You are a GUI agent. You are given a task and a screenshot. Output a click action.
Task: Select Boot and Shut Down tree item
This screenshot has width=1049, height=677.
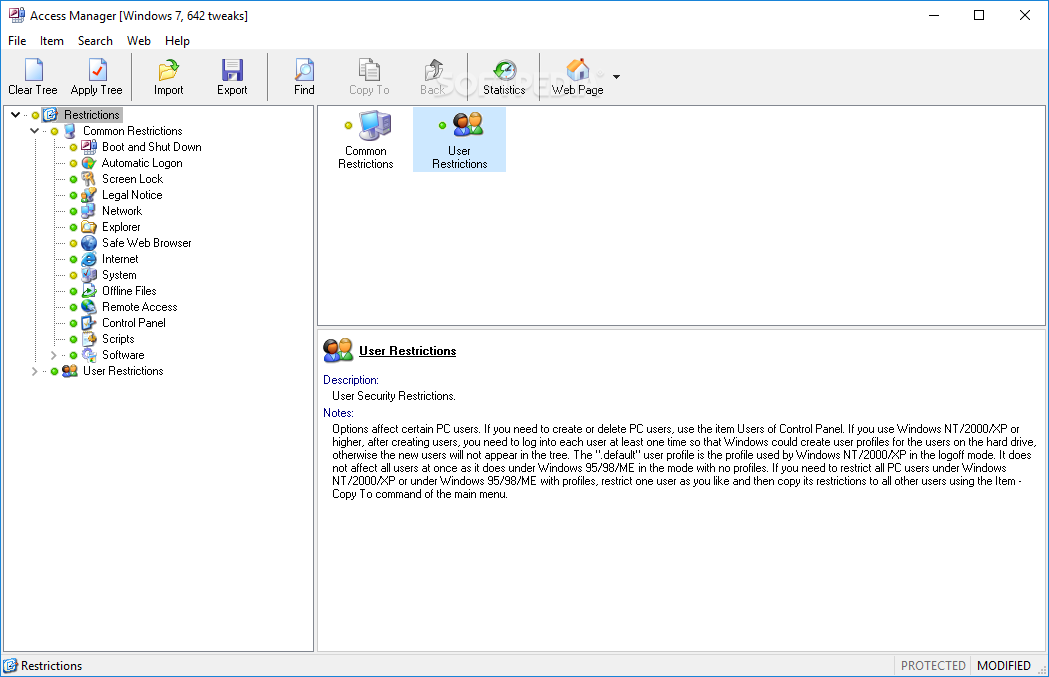[151, 147]
